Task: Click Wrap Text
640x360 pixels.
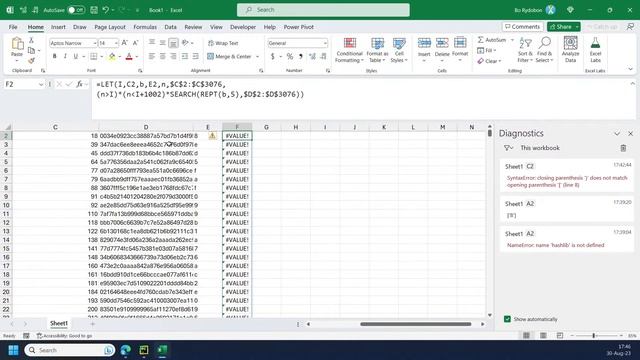Action: pos(223,43)
